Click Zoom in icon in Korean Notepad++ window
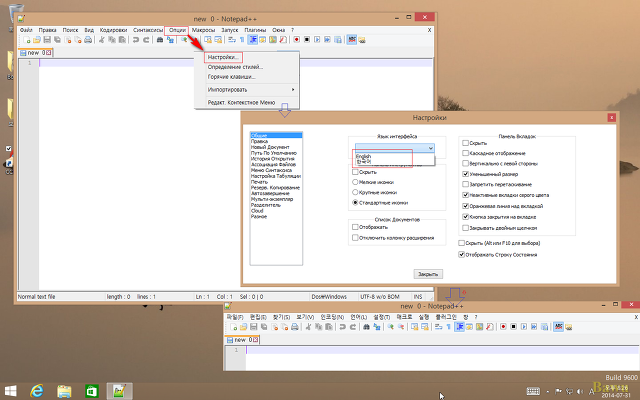640x400 pixels. pos(391,327)
